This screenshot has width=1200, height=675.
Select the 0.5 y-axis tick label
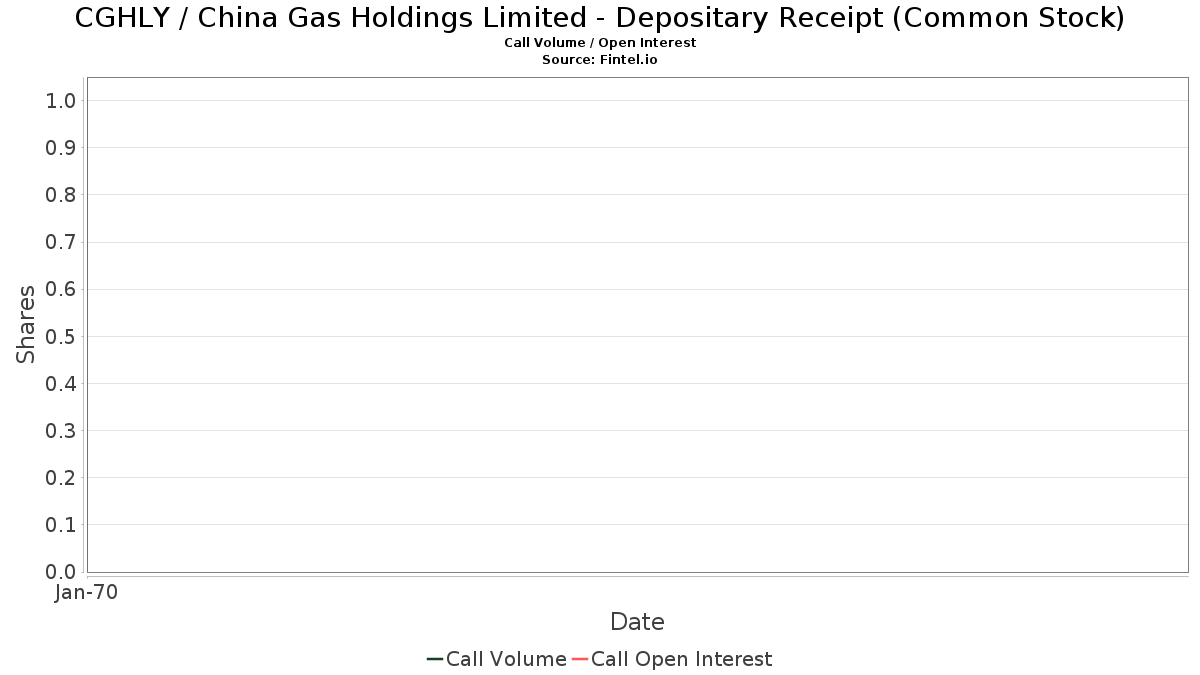61,336
